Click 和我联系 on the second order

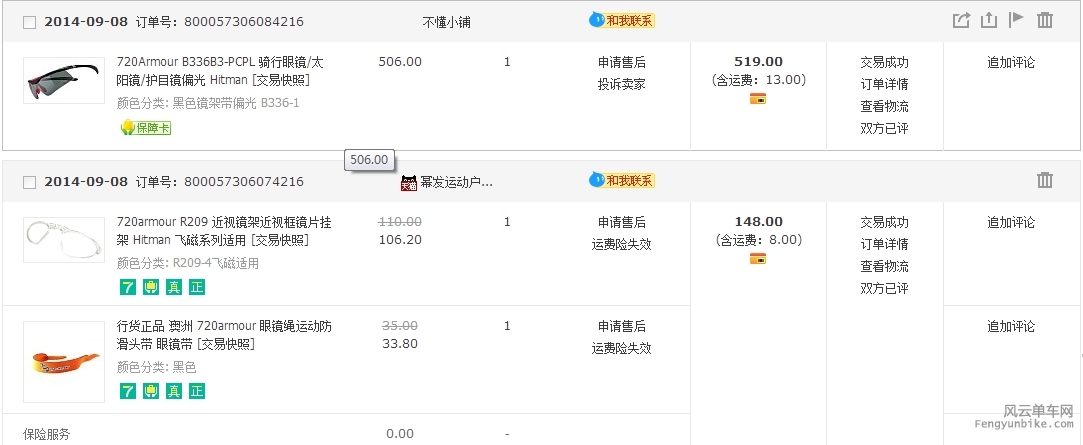(x=622, y=180)
